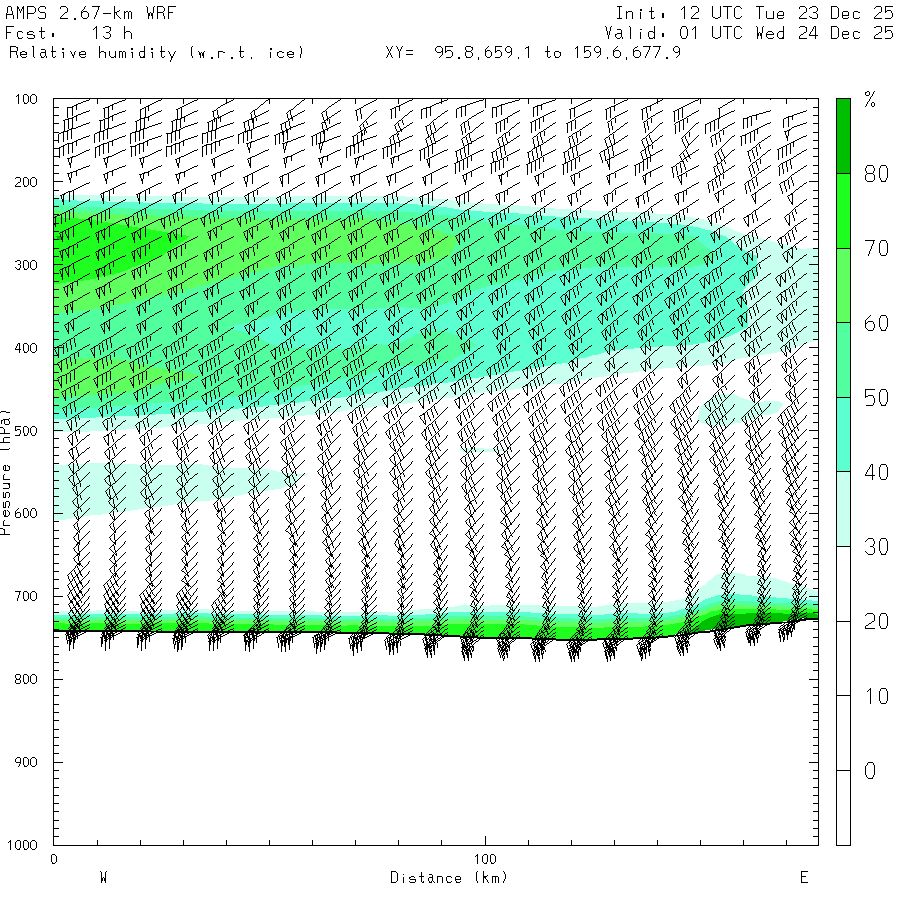This screenshot has width=900, height=900.
Task: Click the colorbar label 80
Action: pos(876,174)
